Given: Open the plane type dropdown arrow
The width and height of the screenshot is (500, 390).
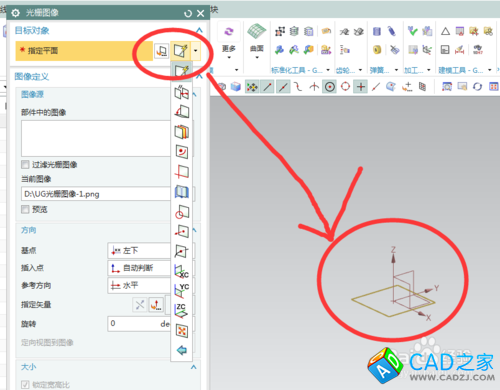Looking at the screenshot, I should (x=196, y=51).
